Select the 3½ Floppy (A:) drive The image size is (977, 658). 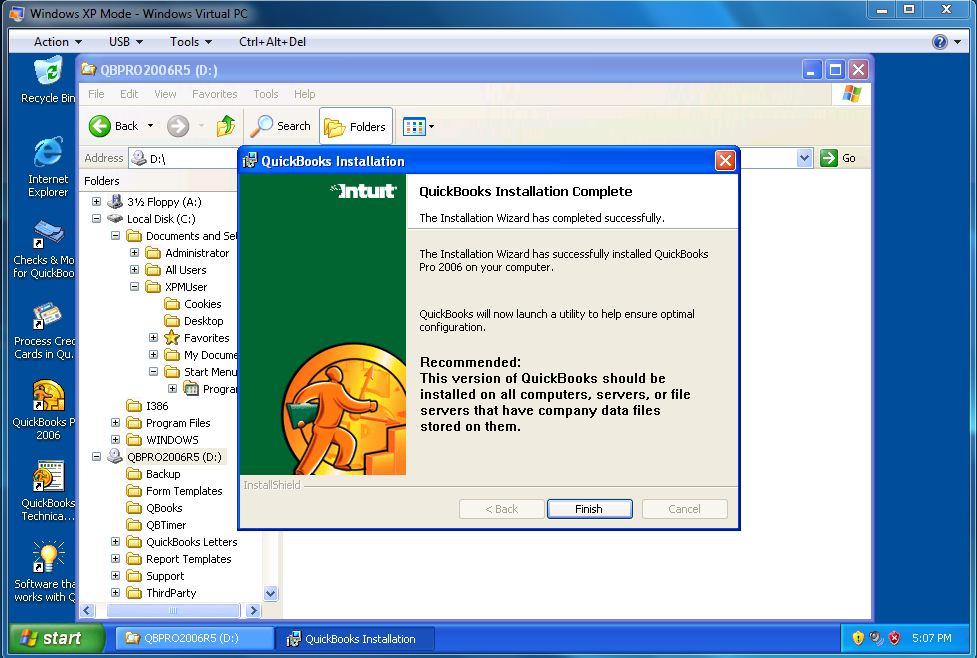click(x=155, y=202)
